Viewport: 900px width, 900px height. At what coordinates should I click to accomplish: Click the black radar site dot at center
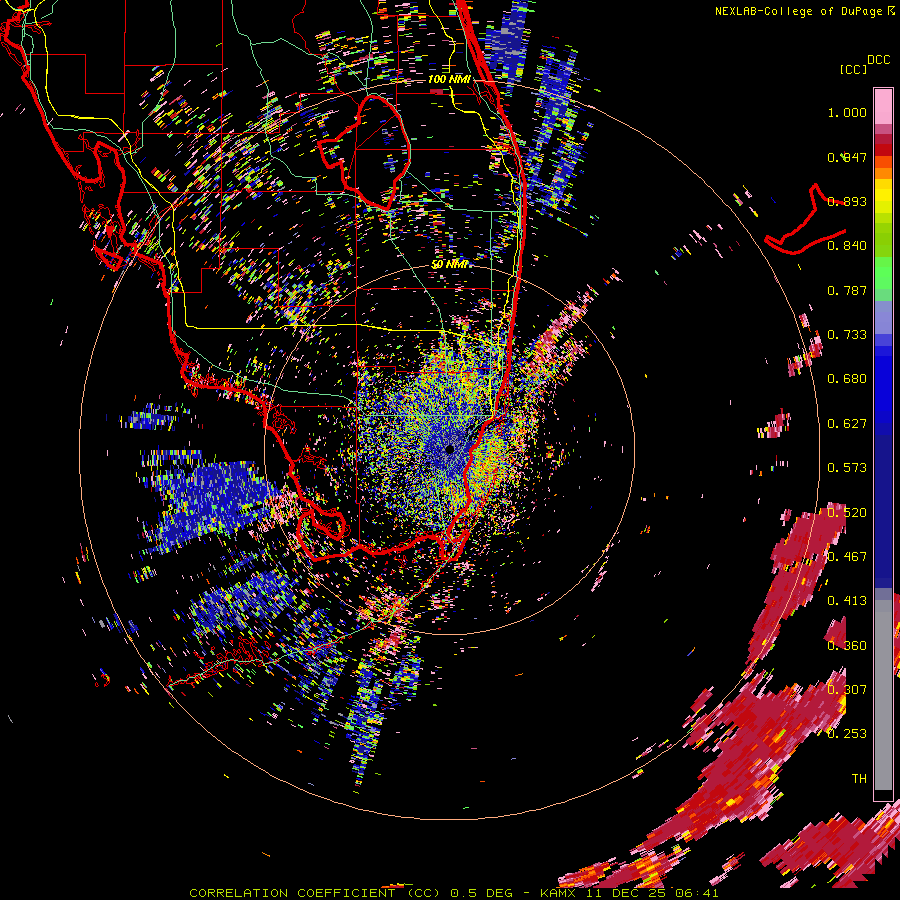point(449,449)
